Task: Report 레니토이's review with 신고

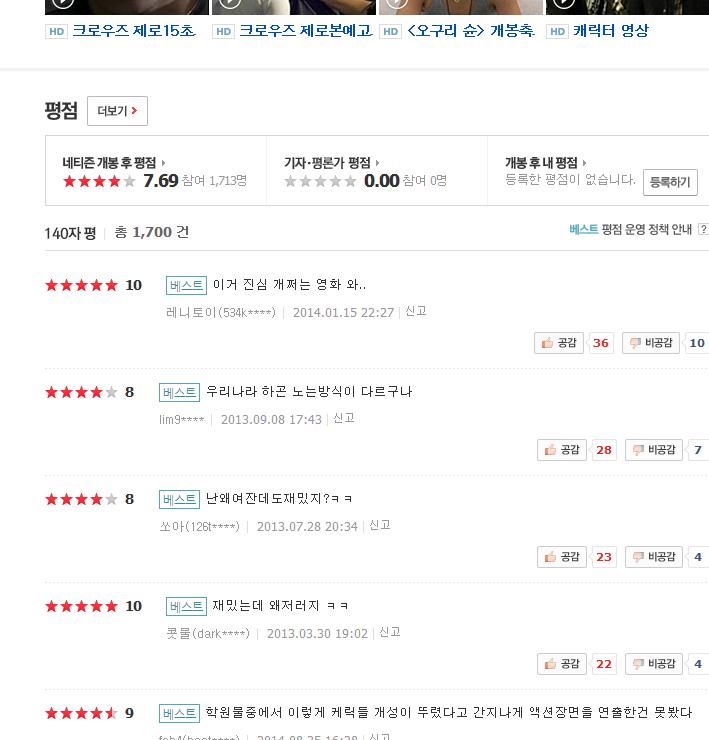Action: 416,312
